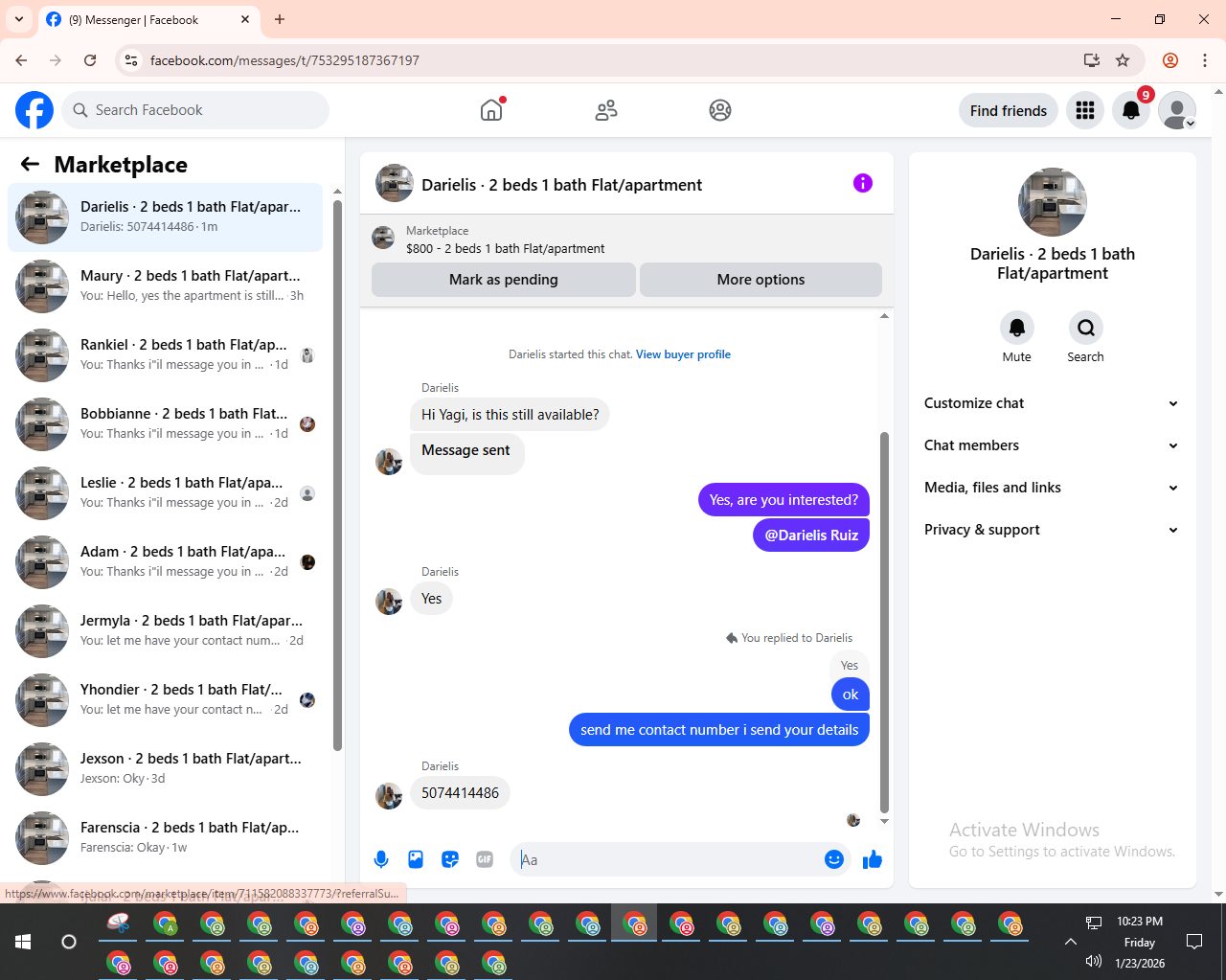Click Darielis avatar beside Yes message
The image size is (1226, 980).
point(389,602)
